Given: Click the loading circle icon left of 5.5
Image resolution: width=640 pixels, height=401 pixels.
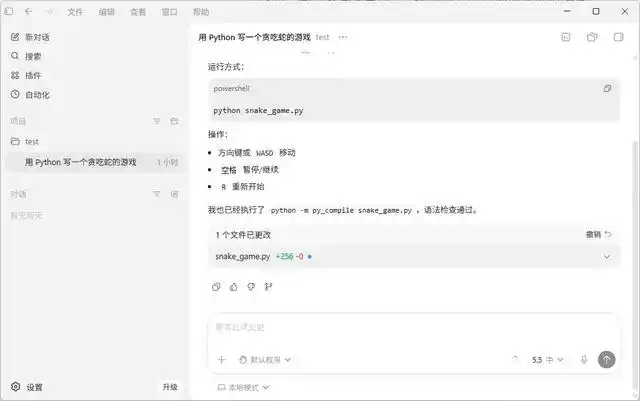Looking at the screenshot, I should [x=515, y=359].
